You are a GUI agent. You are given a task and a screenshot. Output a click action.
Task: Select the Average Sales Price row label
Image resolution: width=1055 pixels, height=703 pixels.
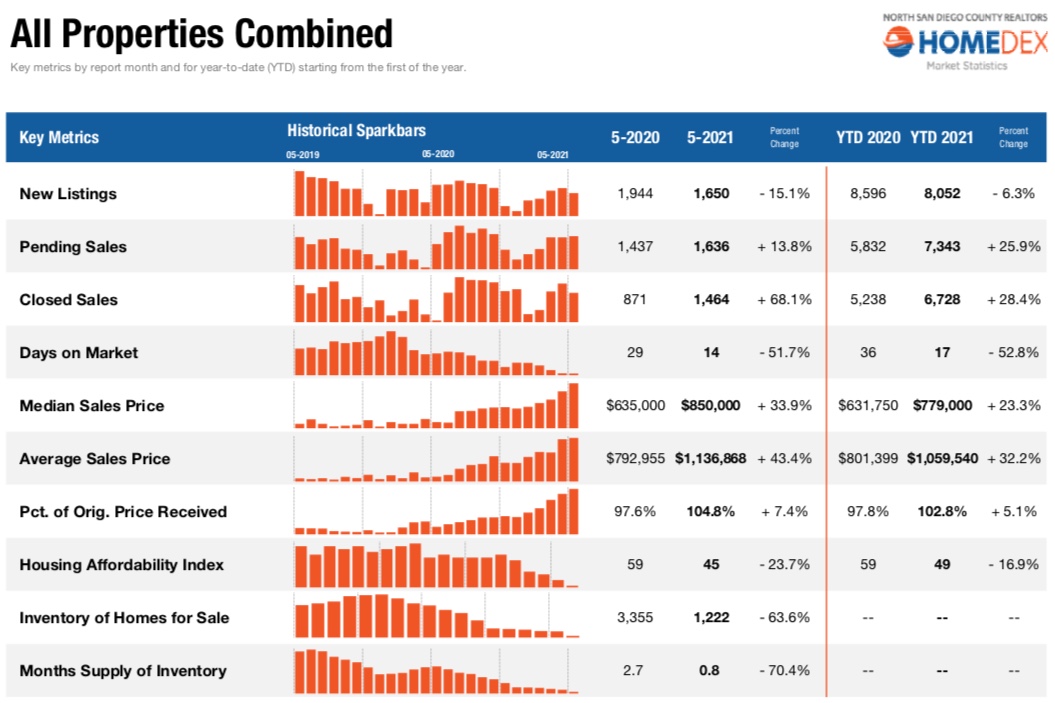[95, 459]
